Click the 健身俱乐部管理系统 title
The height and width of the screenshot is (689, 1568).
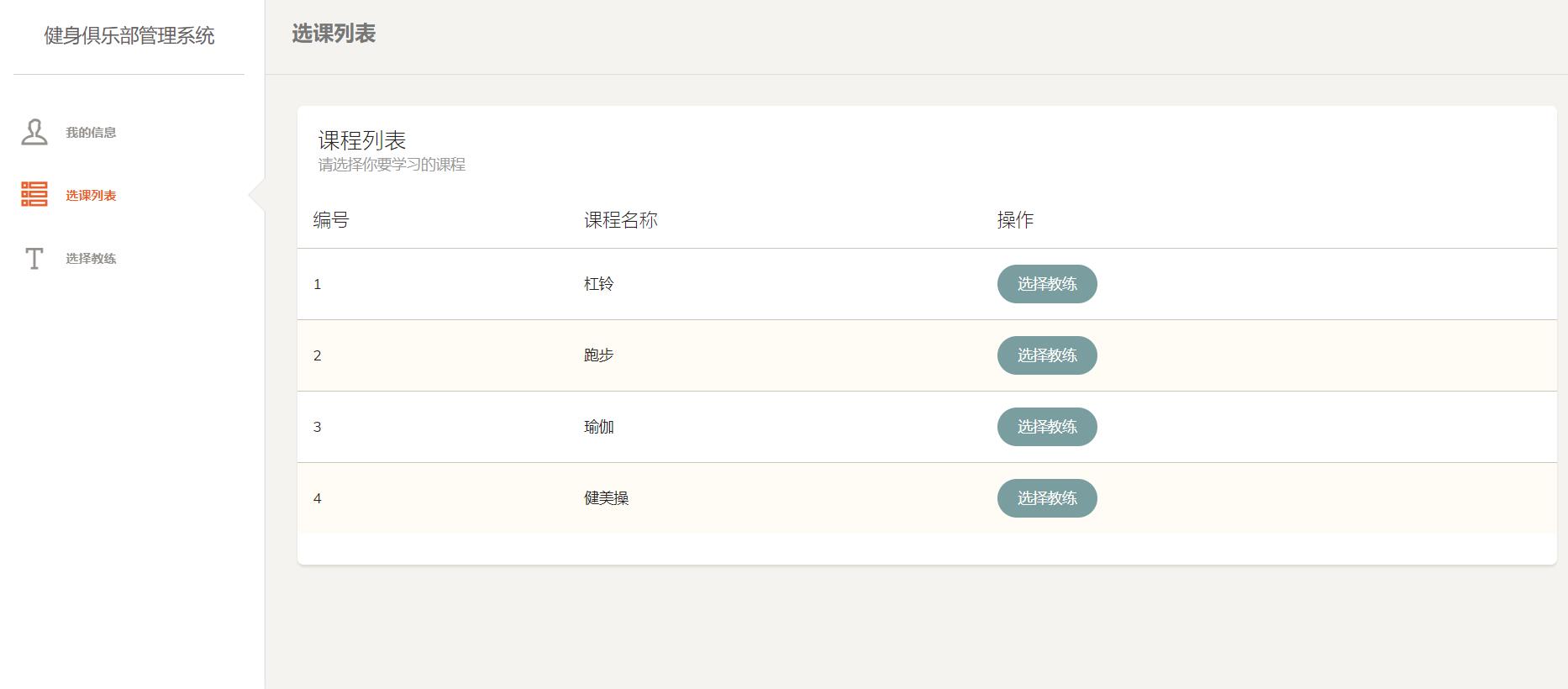[x=129, y=35]
